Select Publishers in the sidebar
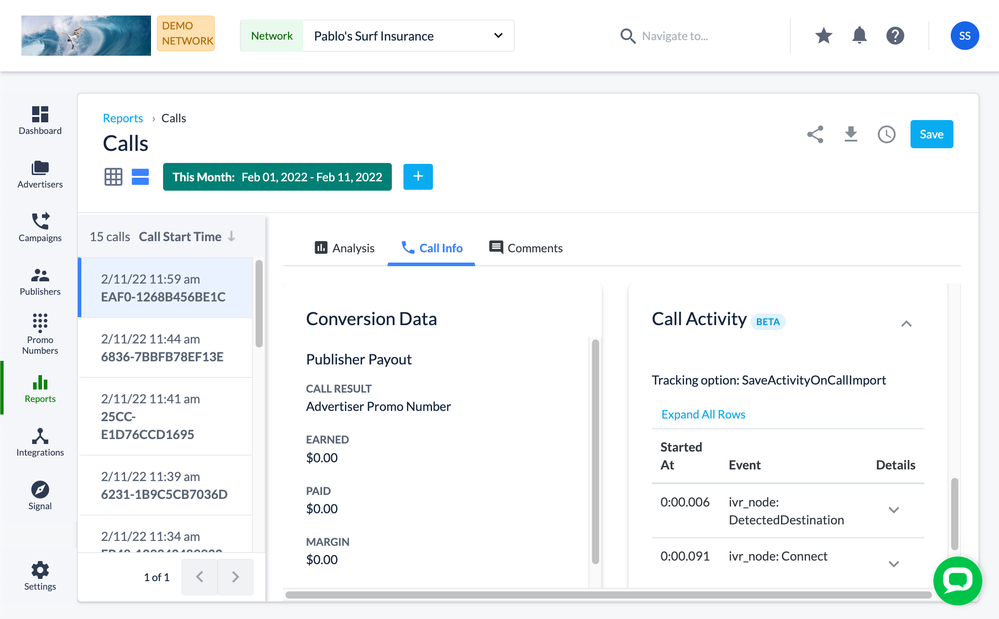The height and width of the screenshot is (619, 999). coord(40,281)
